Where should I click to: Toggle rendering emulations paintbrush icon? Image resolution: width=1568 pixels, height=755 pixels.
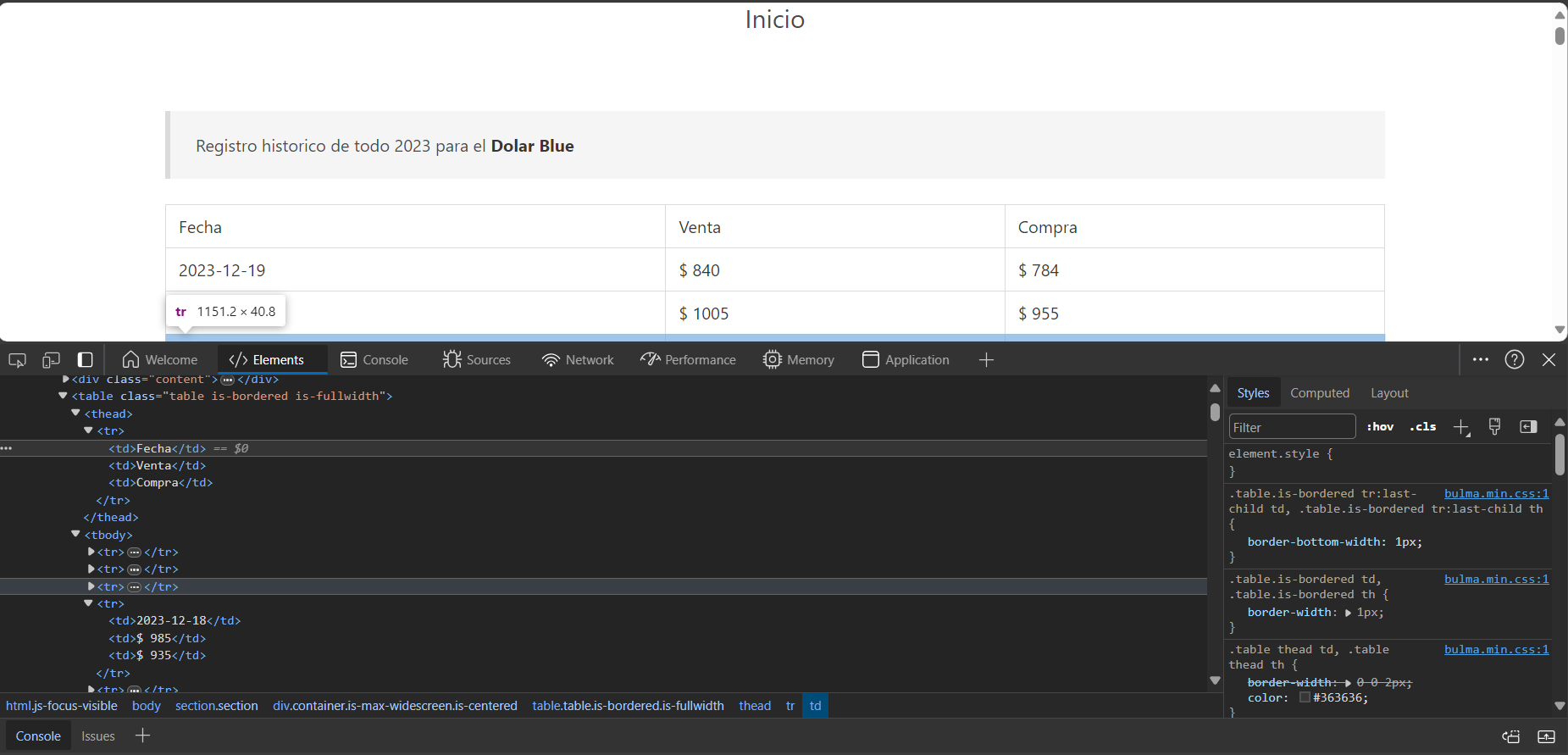coord(1494,427)
